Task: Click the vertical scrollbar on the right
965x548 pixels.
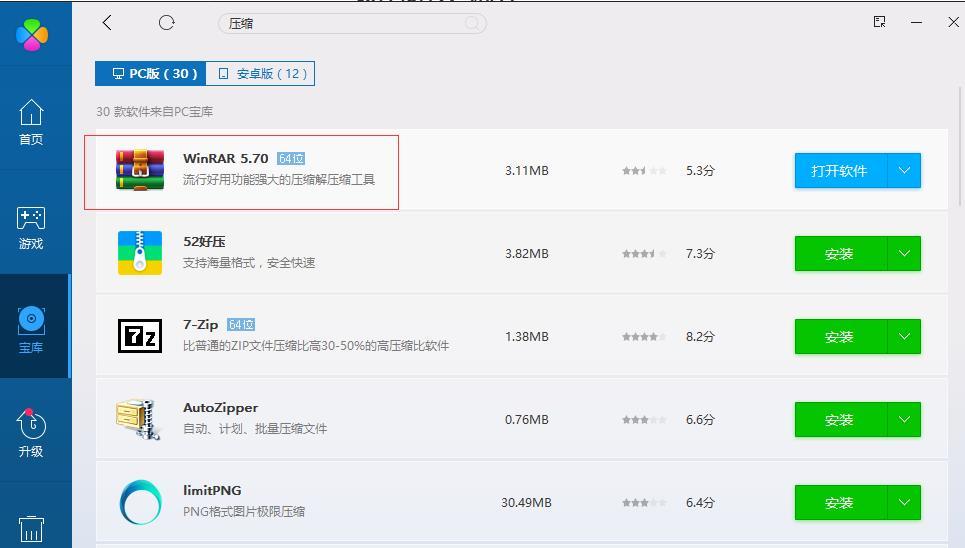Action: click(x=960, y=147)
